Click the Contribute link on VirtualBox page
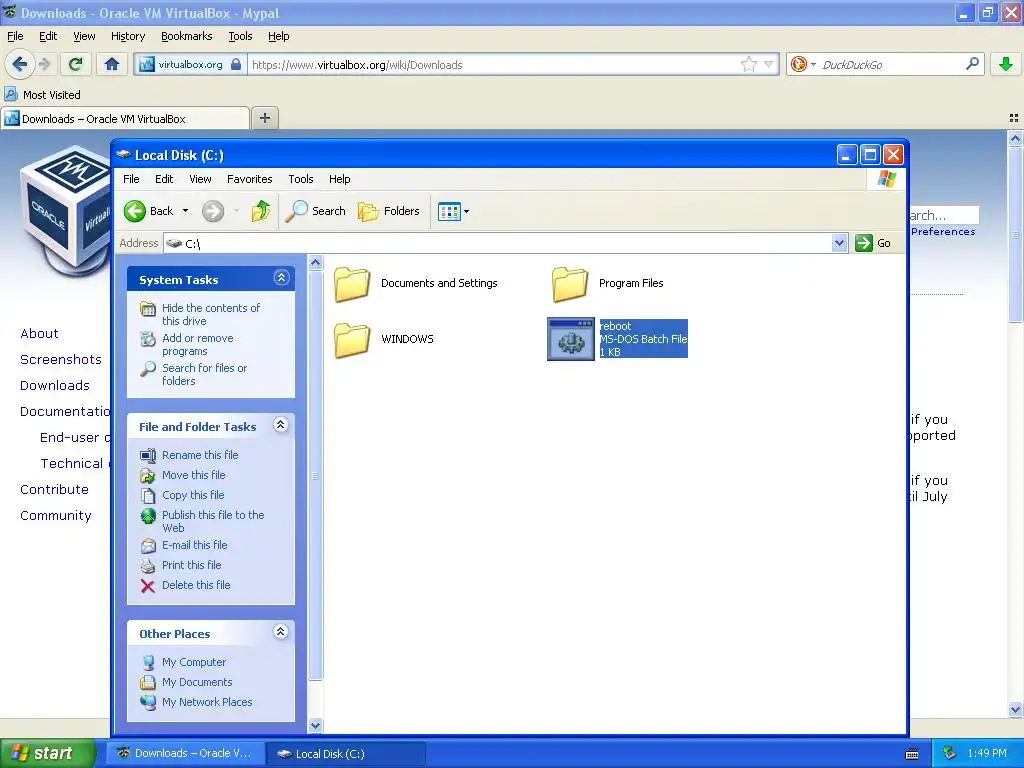Viewport: 1024px width, 768px height. pyautogui.click(x=54, y=490)
